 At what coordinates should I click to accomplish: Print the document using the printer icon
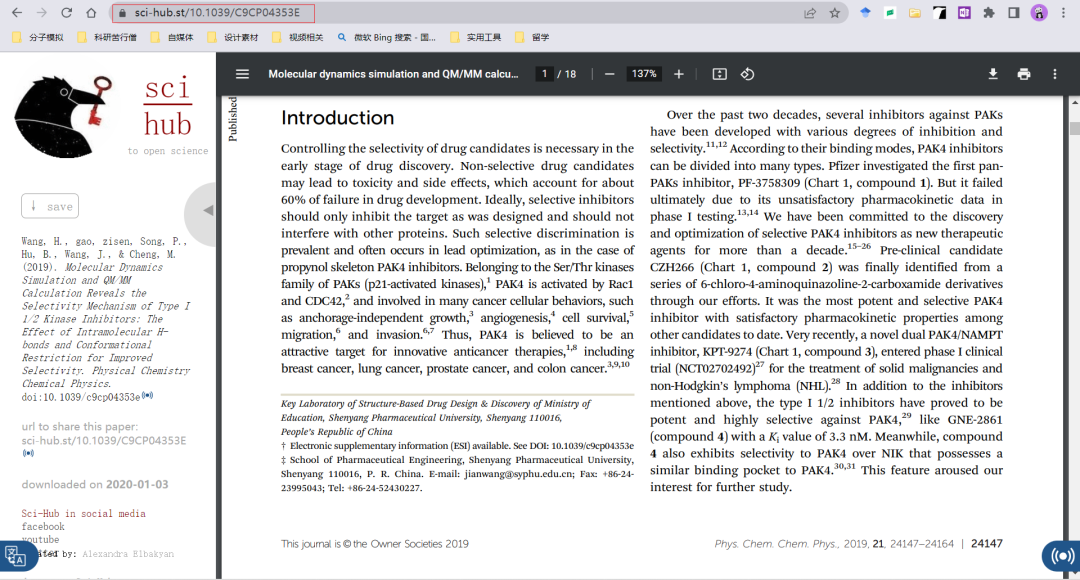[x=1023, y=73]
